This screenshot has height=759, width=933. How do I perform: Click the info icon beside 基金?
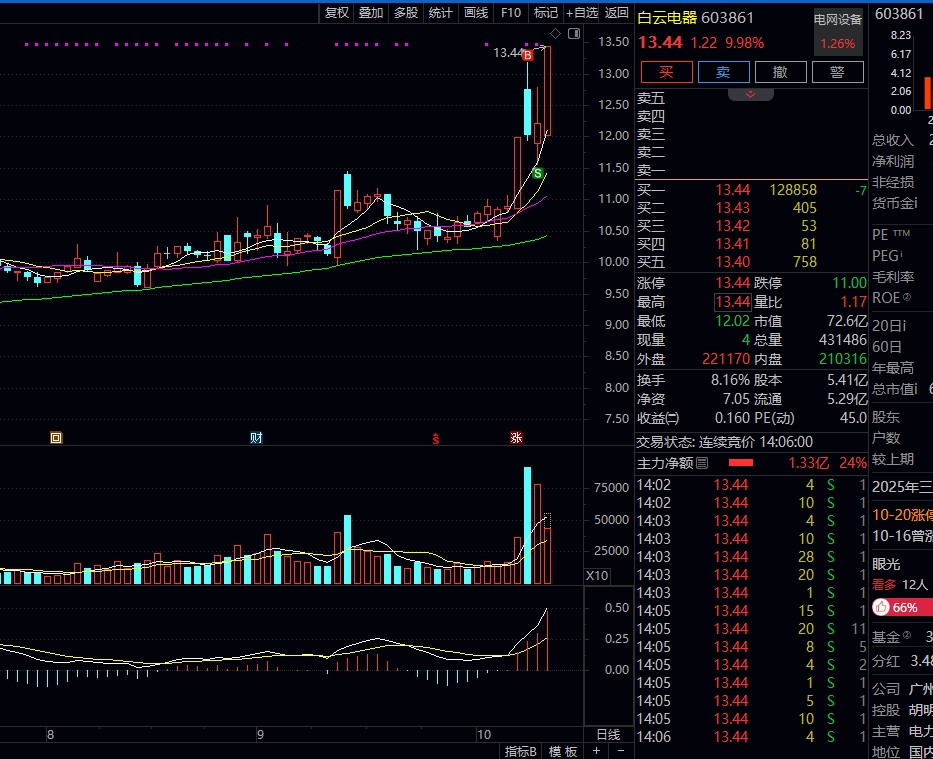pyautogui.click(x=907, y=635)
